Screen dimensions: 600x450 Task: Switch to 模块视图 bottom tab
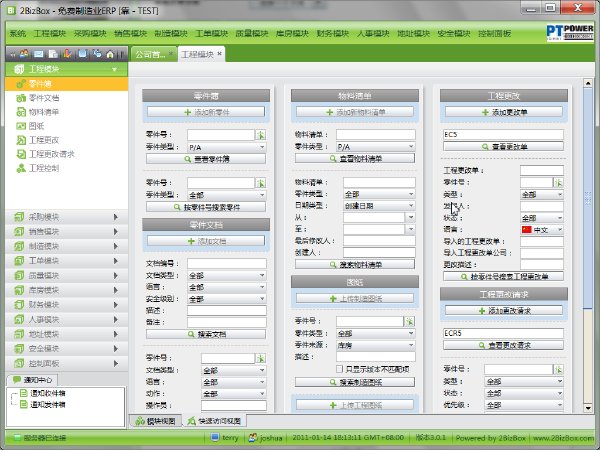[156, 421]
